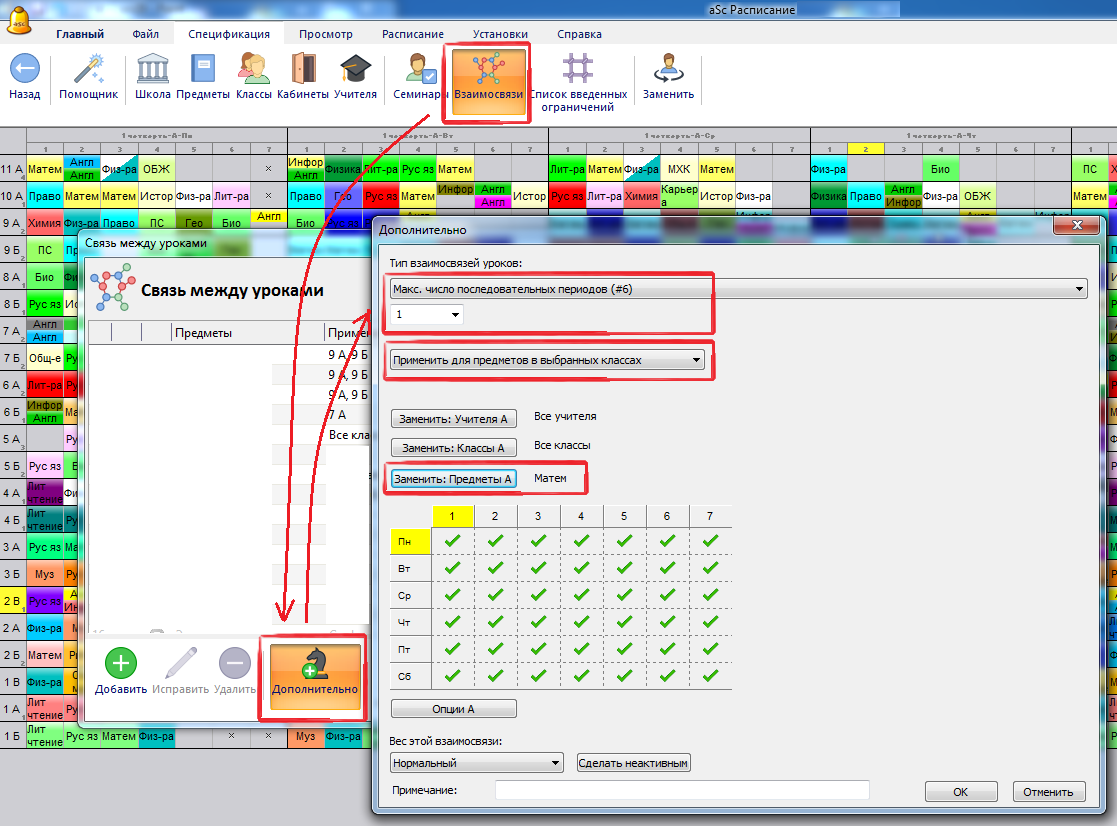Switch to the Просмотр ribbon tab
This screenshot has height=826, width=1117.
pos(325,34)
